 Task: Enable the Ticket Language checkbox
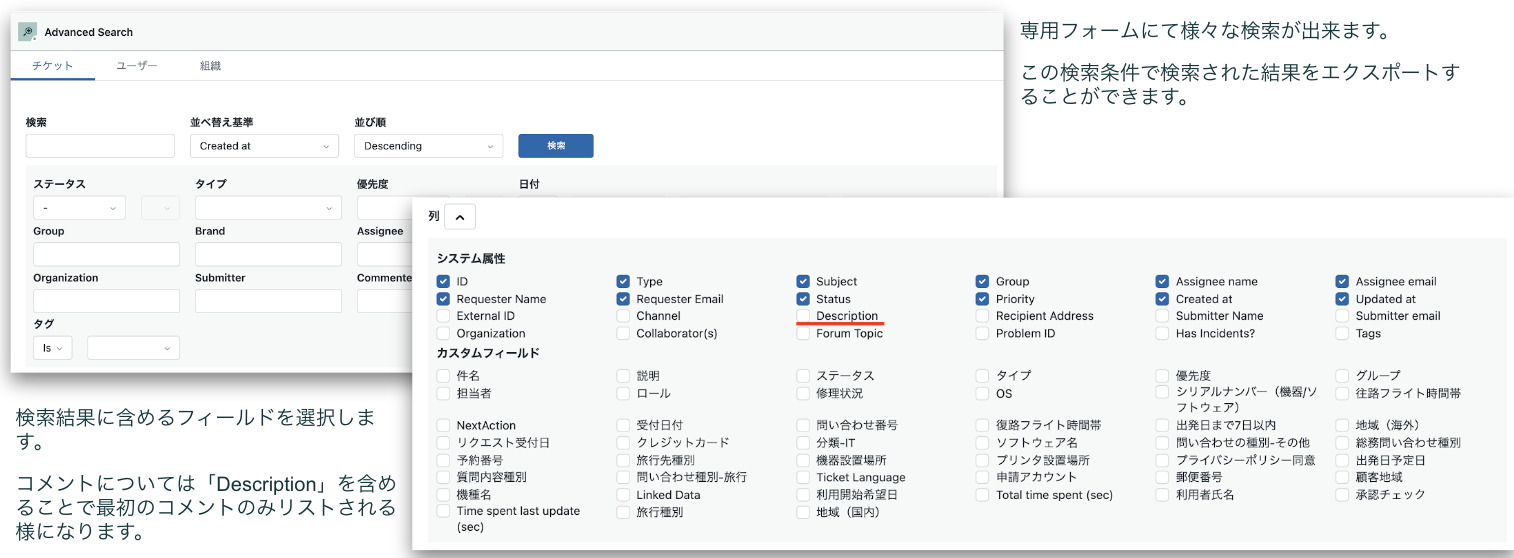pyautogui.click(x=804, y=478)
